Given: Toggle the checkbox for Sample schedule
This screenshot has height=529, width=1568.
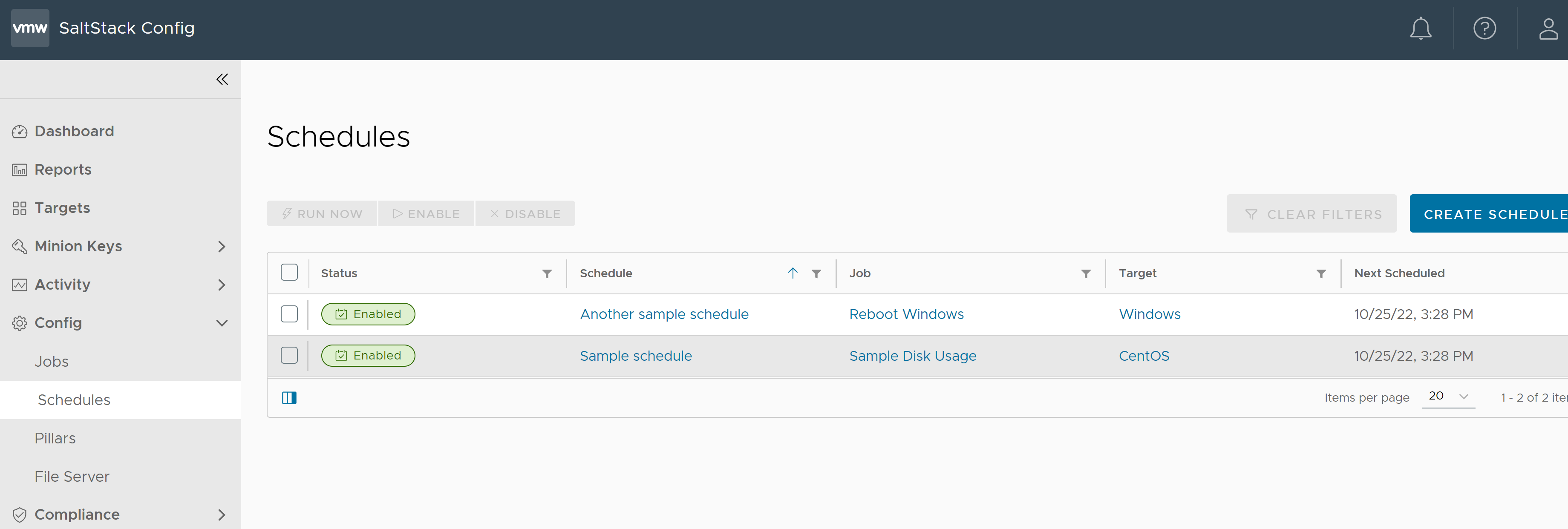Looking at the screenshot, I should (x=289, y=355).
